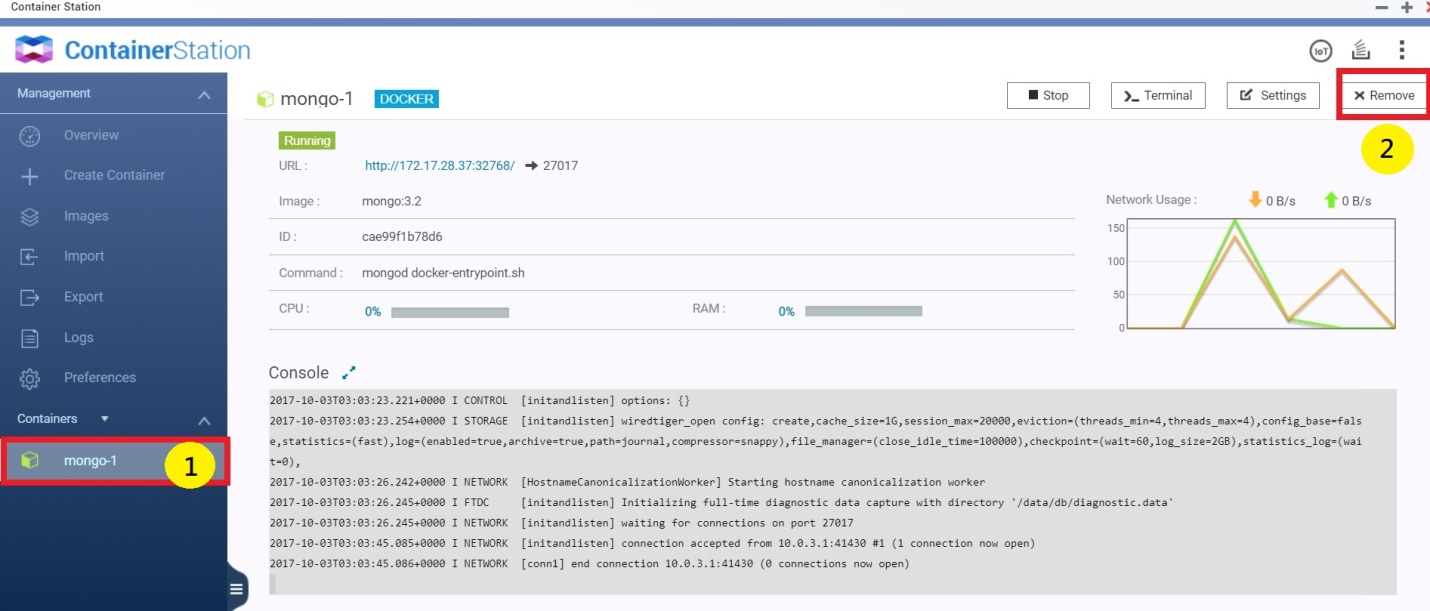1430x611 pixels.
Task: Click the Overview gauge icon
Action: click(x=30, y=135)
